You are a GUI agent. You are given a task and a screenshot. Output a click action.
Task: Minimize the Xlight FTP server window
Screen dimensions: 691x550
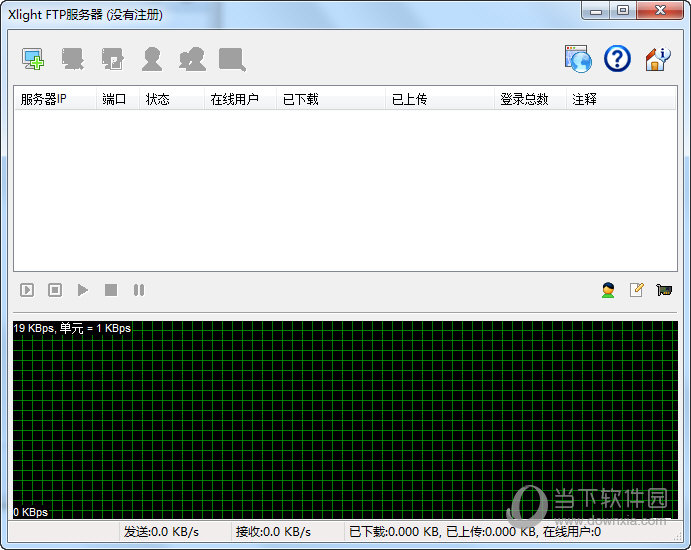coord(596,11)
